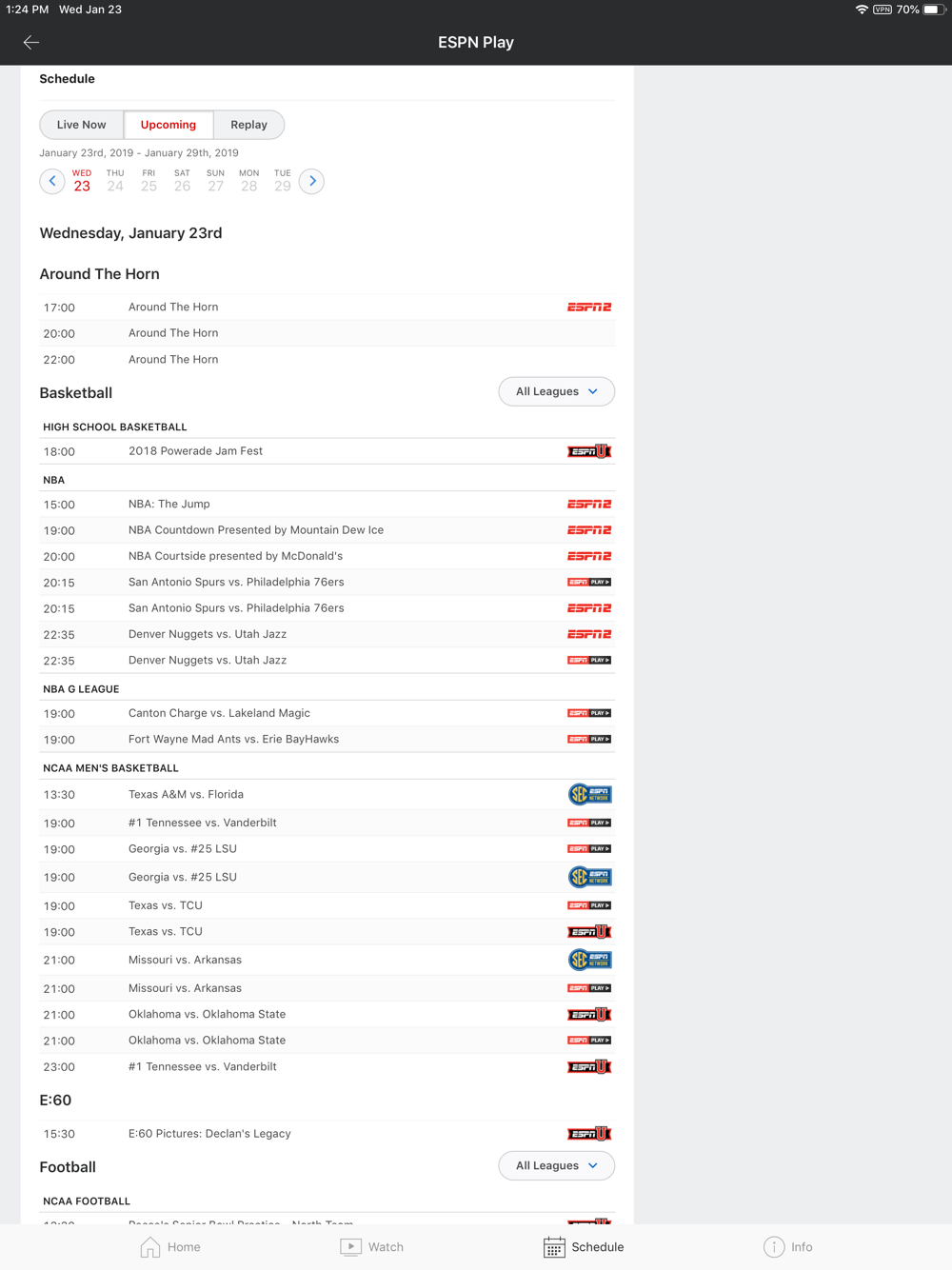Open the Watch tab icon

click(x=350, y=1247)
